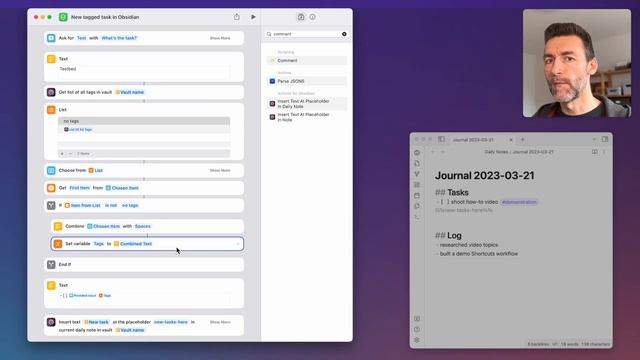This screenshot has height=360, width=640.
Task: Select the Comment action in search results
Action: click(307, 60)
